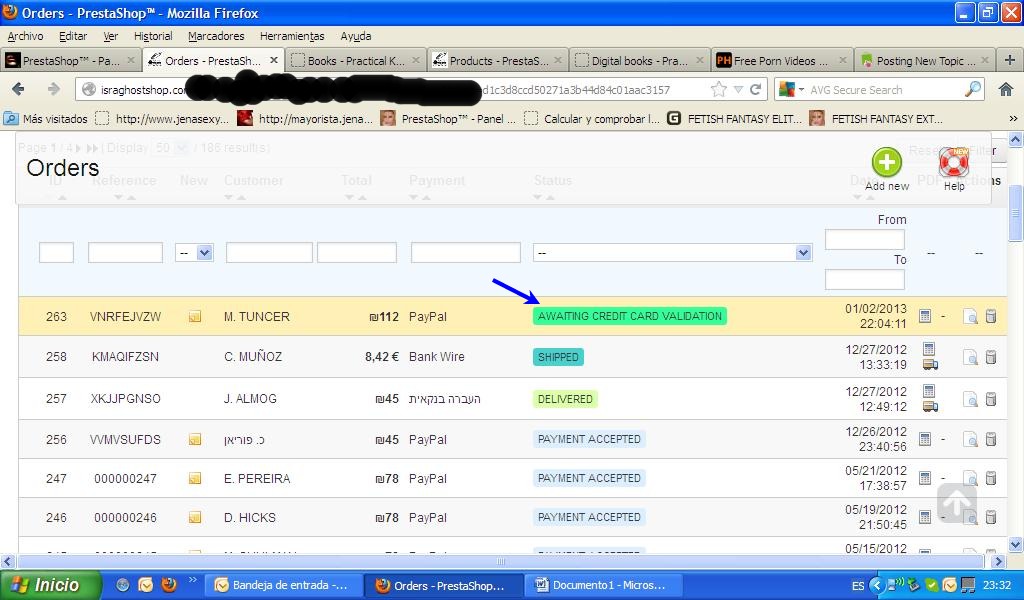The height and width of the screenshot is (600, 1024).
Task: Expand hidden system tray icons
Action: [877, 585]
